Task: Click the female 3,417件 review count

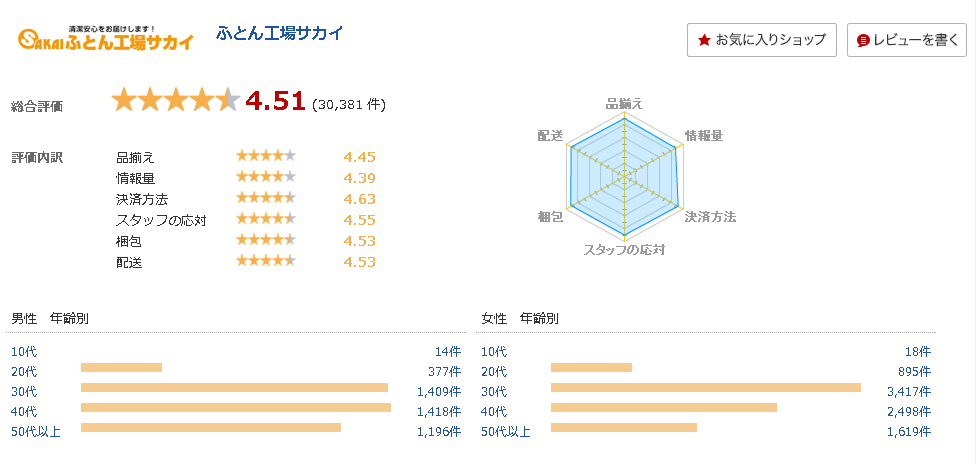Action: [909, 392]
